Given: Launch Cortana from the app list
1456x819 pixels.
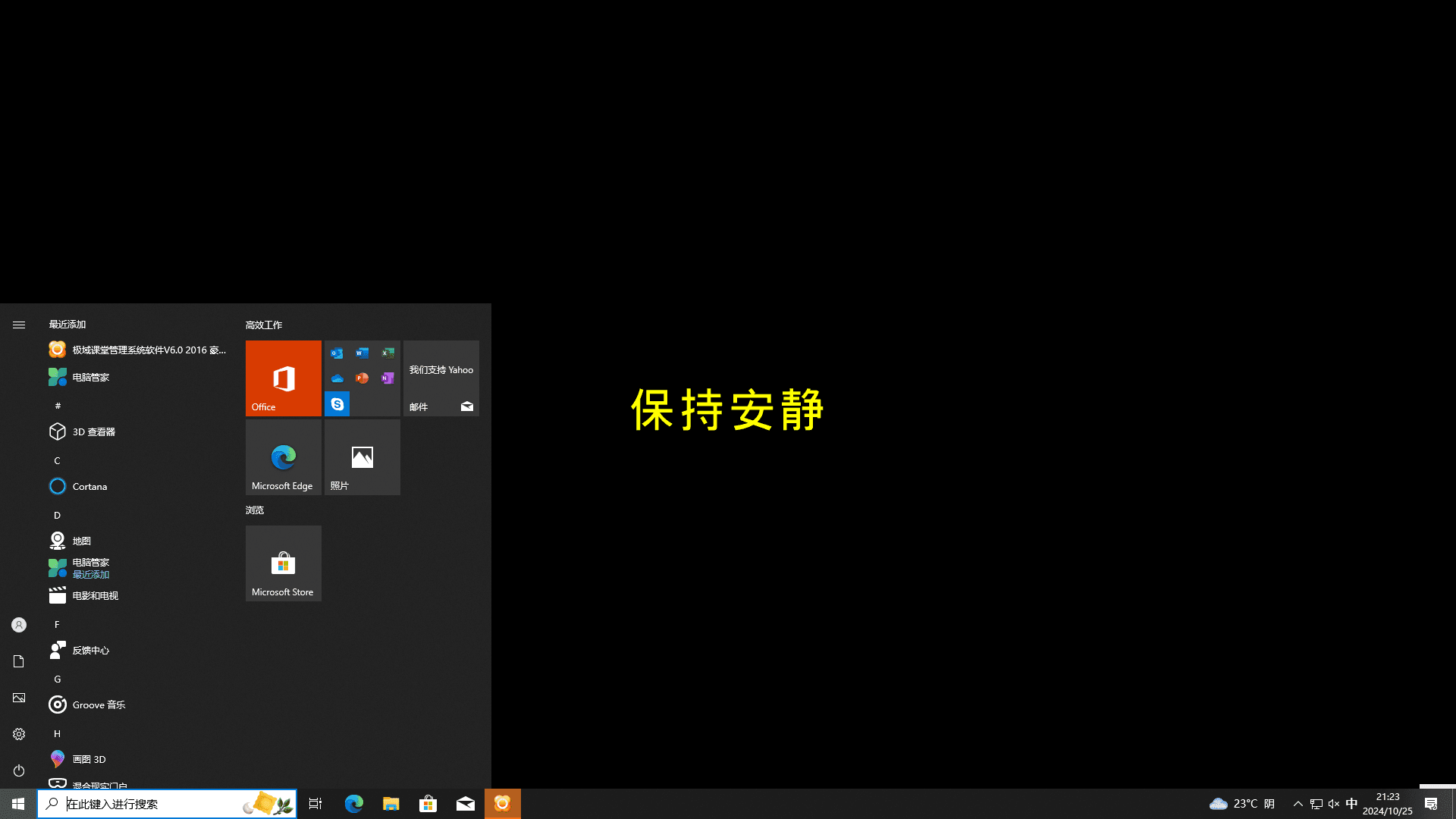Looking at the screenshot, I should 138,486.
